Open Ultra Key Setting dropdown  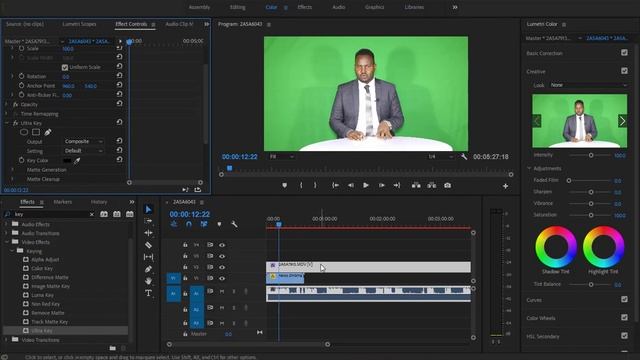point(83,151)
